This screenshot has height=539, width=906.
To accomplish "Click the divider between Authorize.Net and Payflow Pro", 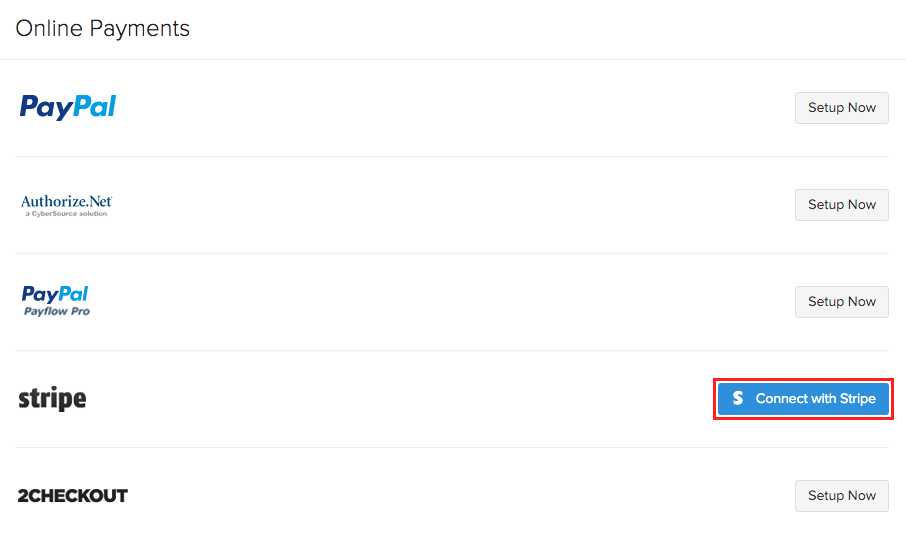I will click(451, 253).
